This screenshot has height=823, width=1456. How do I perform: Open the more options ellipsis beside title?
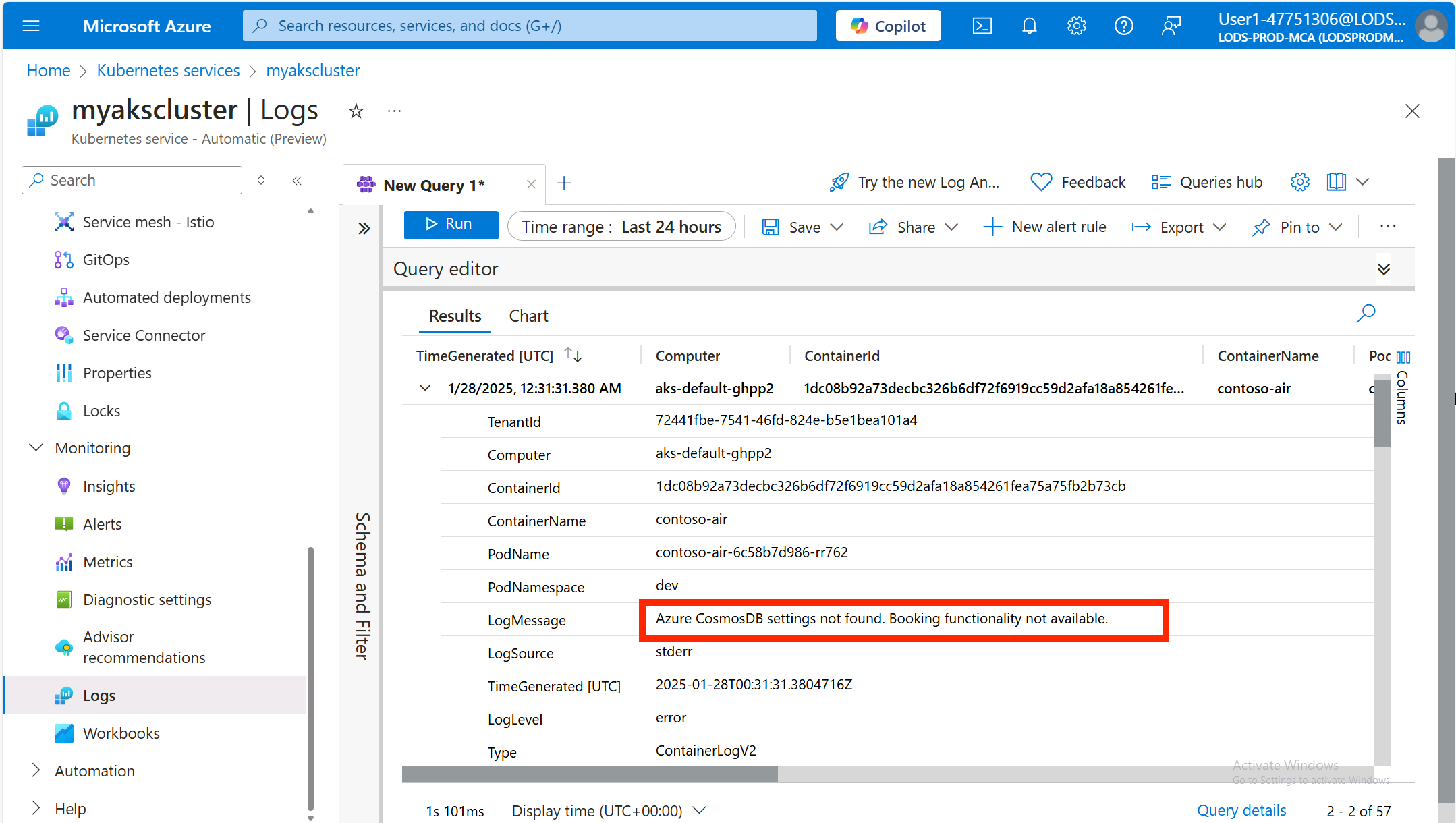394,111
